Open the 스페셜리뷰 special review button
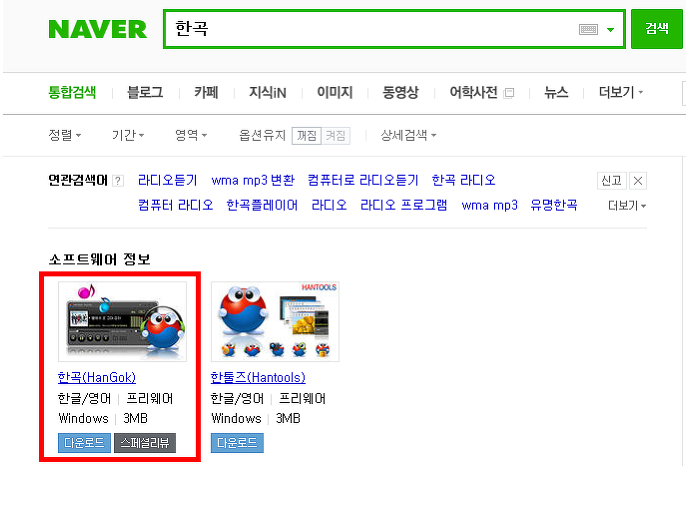 tap(145, 443)
